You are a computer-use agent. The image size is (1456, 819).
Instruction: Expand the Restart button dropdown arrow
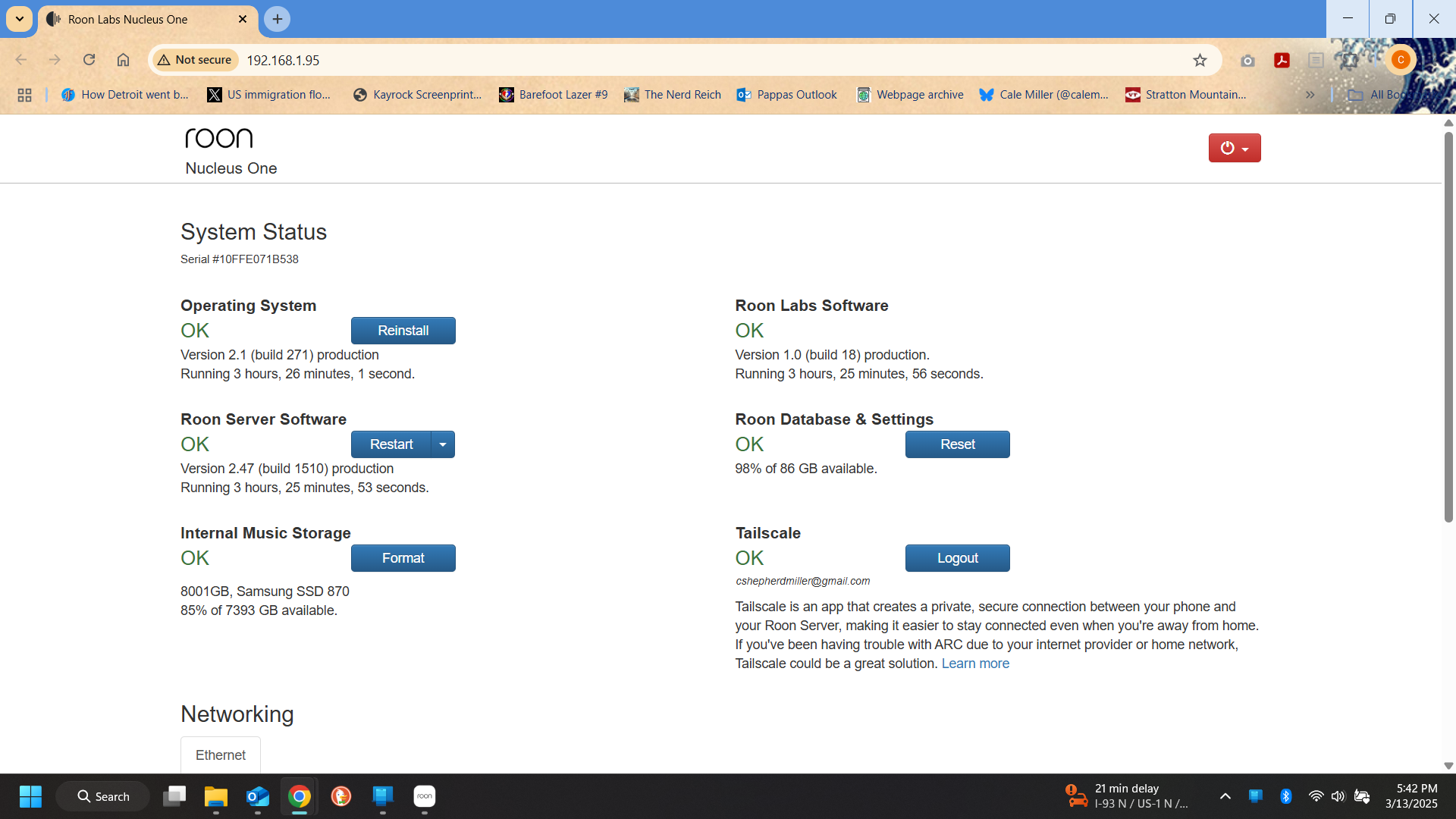click(443, 444)
